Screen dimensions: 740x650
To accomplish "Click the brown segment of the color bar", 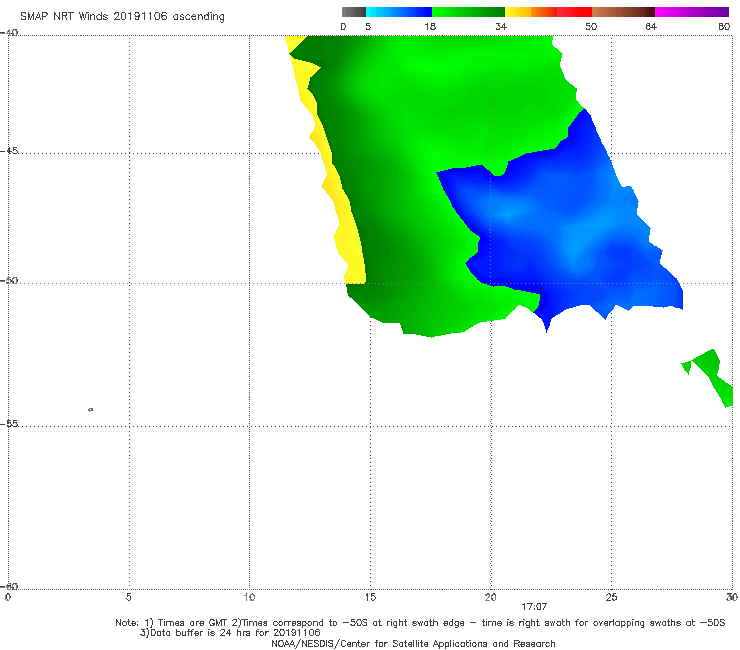I will click(x=623, y=12).
